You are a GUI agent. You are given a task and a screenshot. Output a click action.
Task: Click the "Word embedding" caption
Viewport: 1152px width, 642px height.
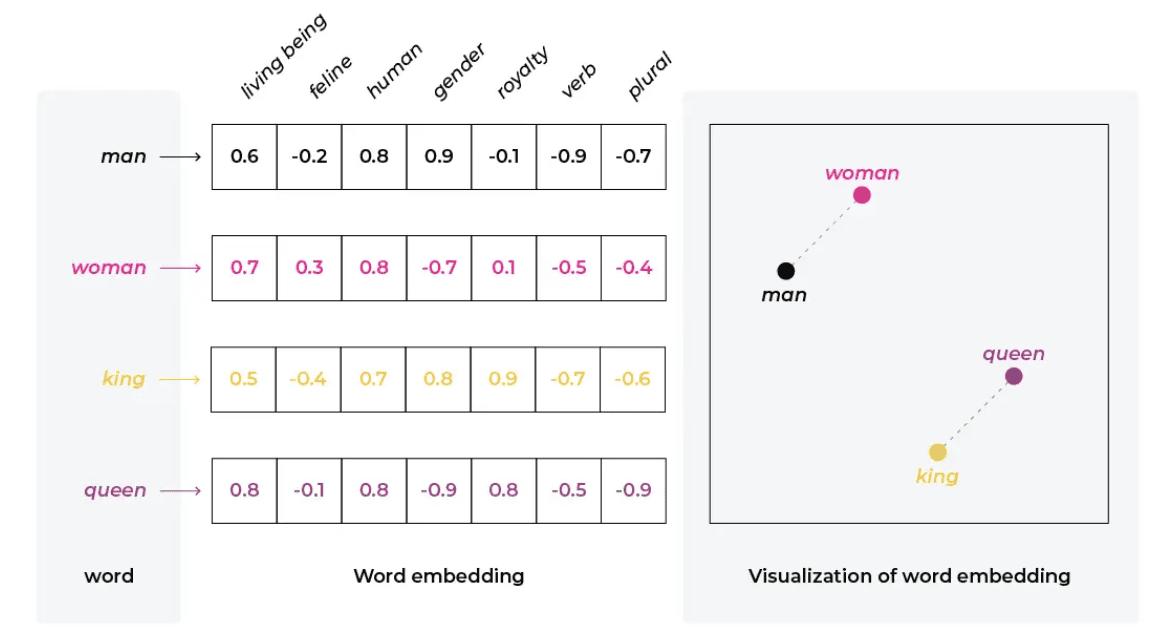pyautogui.click(x=438, y=576)
